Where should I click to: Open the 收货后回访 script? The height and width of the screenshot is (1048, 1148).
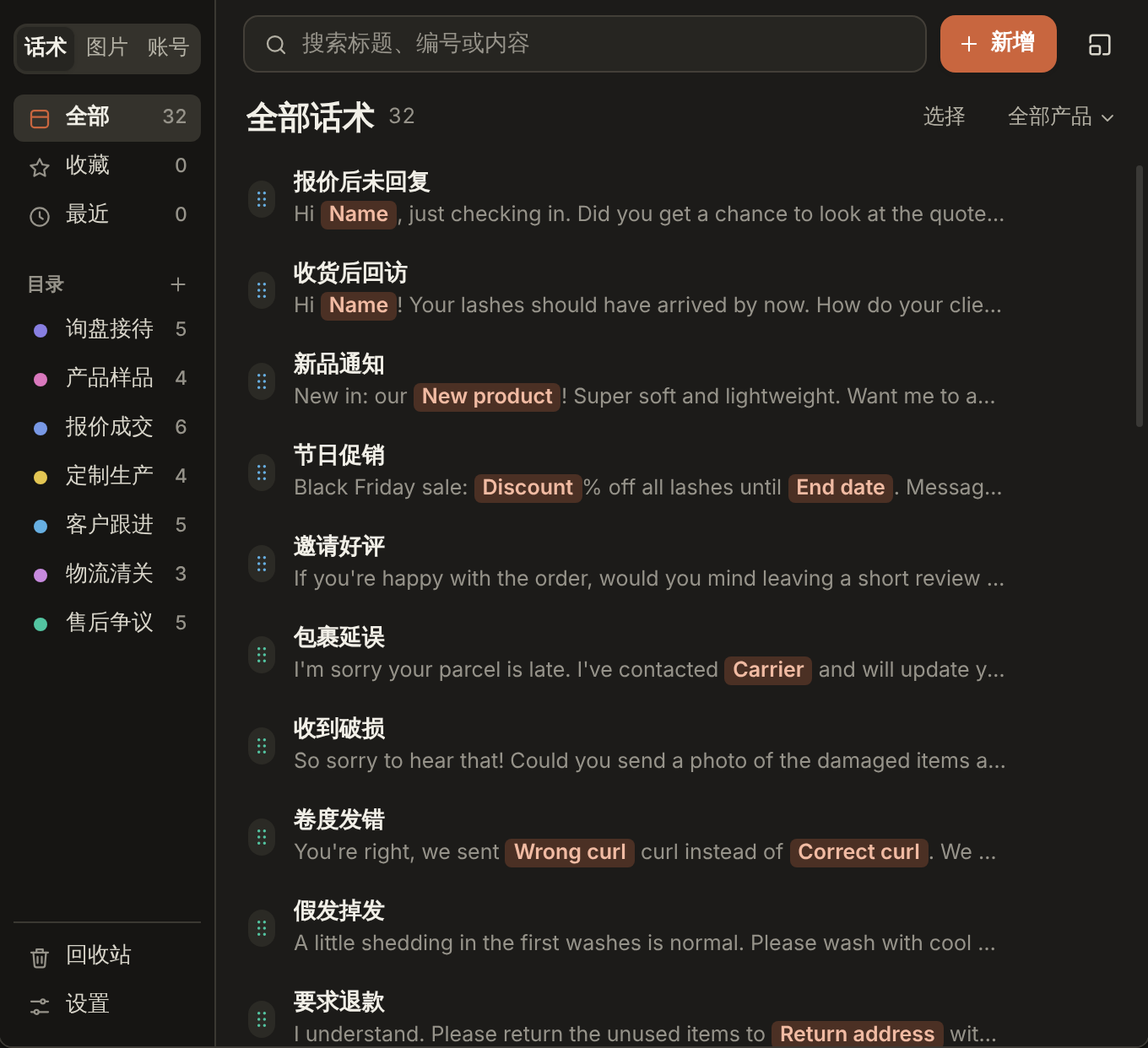682,289
